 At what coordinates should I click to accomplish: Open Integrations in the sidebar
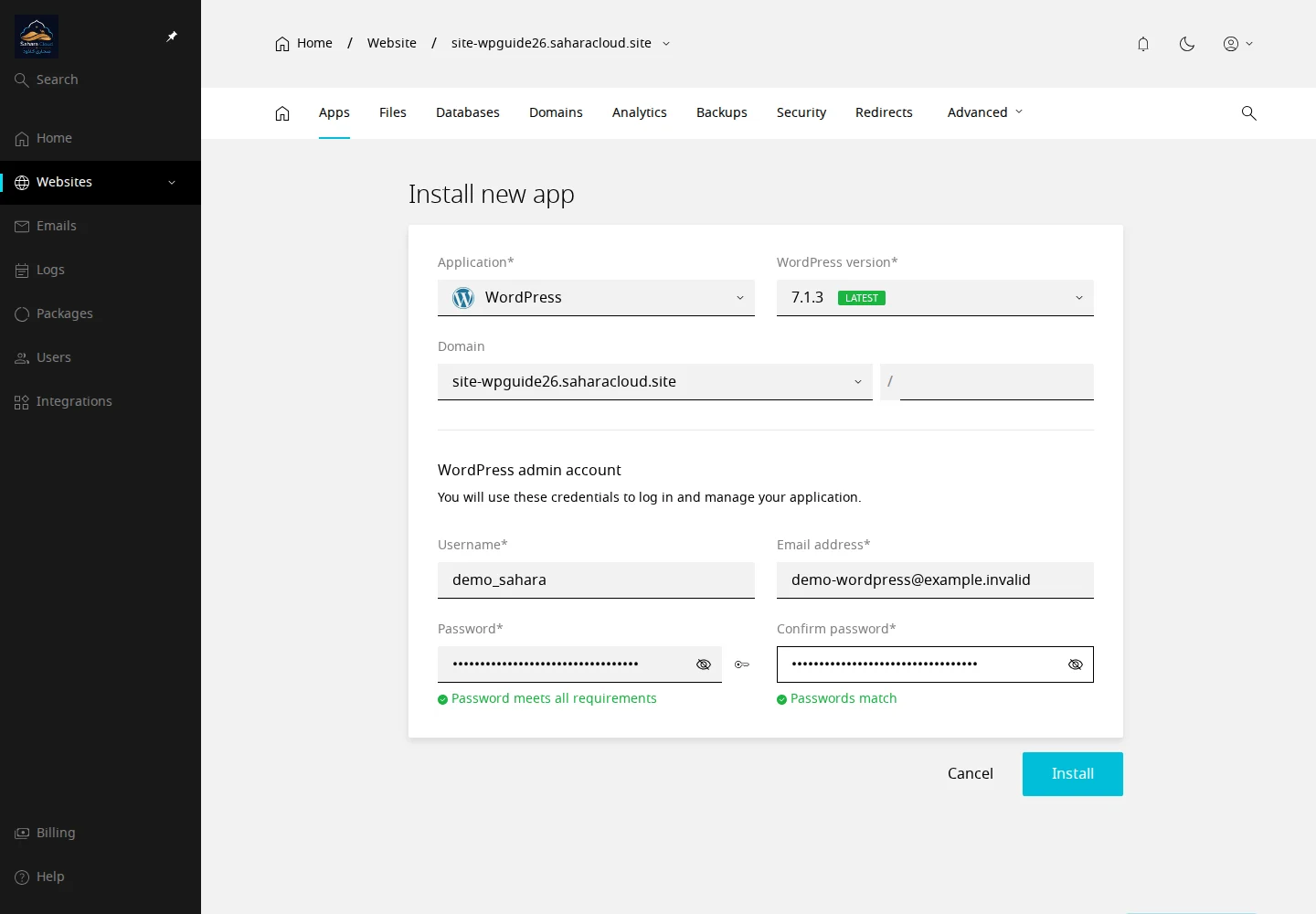point(101,401)
